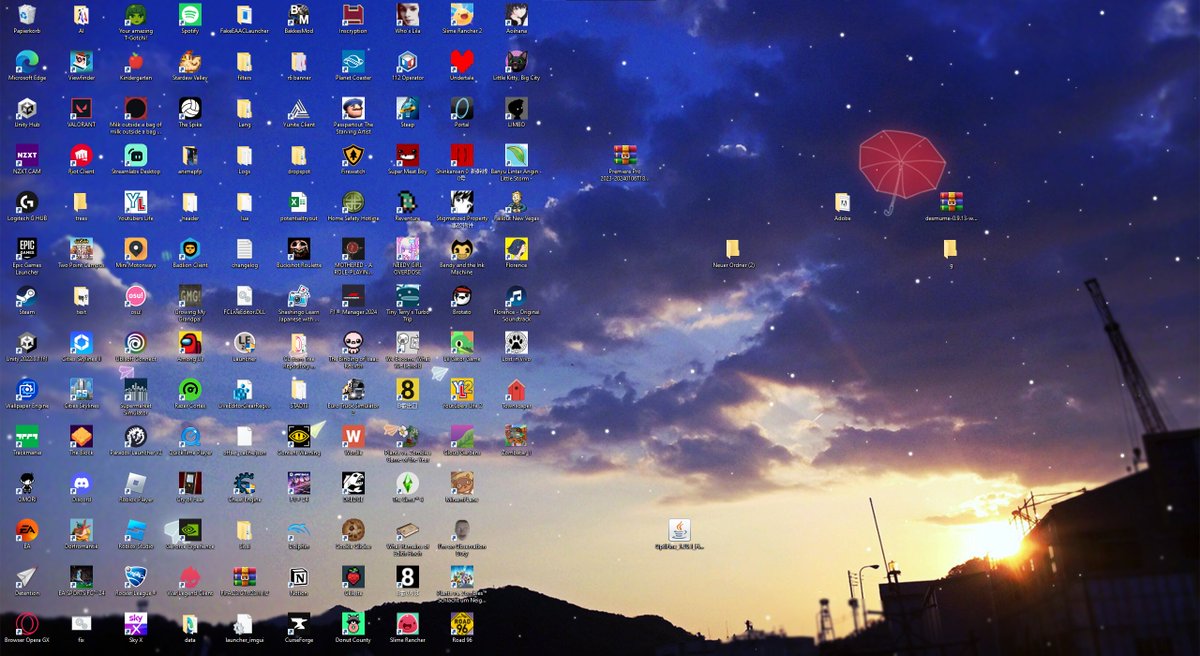Select the Undertale heart icon
This screenshot has width=1200, height=656.
462,61
